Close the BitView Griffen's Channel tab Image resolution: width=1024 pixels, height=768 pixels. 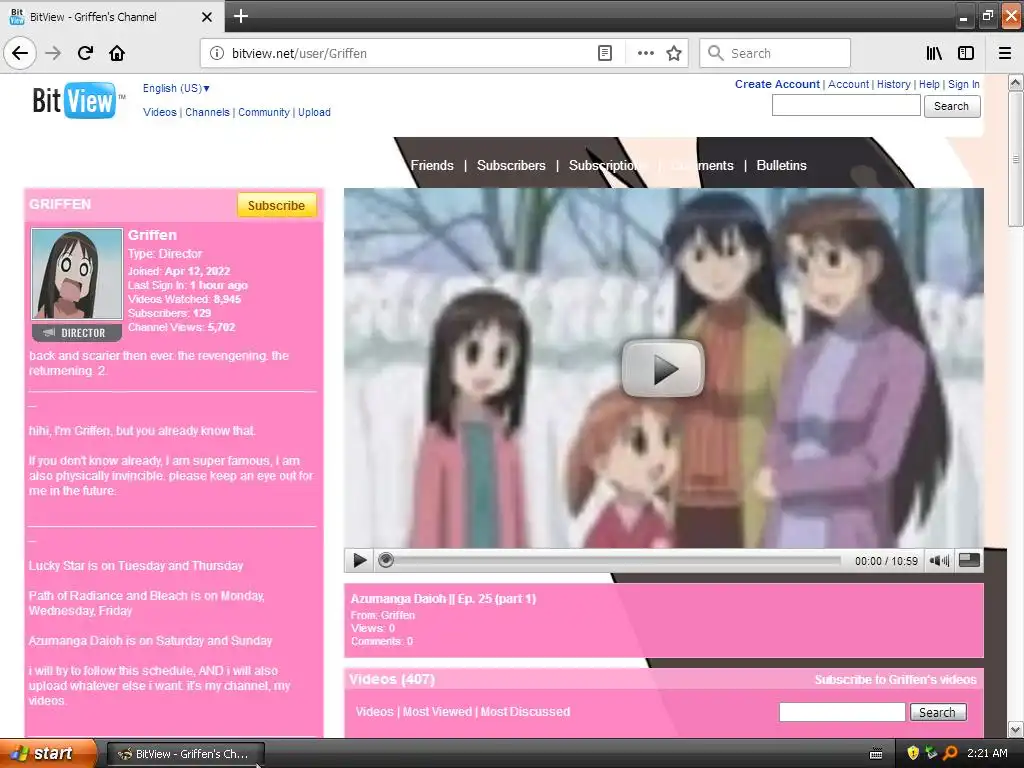(x=206, y=17)
